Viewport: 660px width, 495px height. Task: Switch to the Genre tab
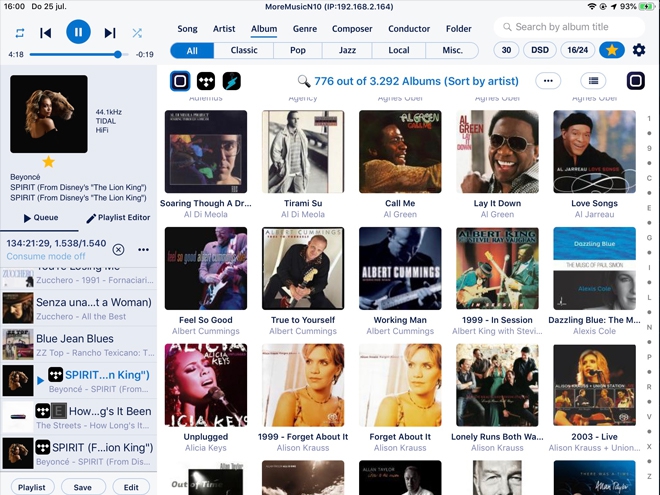tap(305, 29)
